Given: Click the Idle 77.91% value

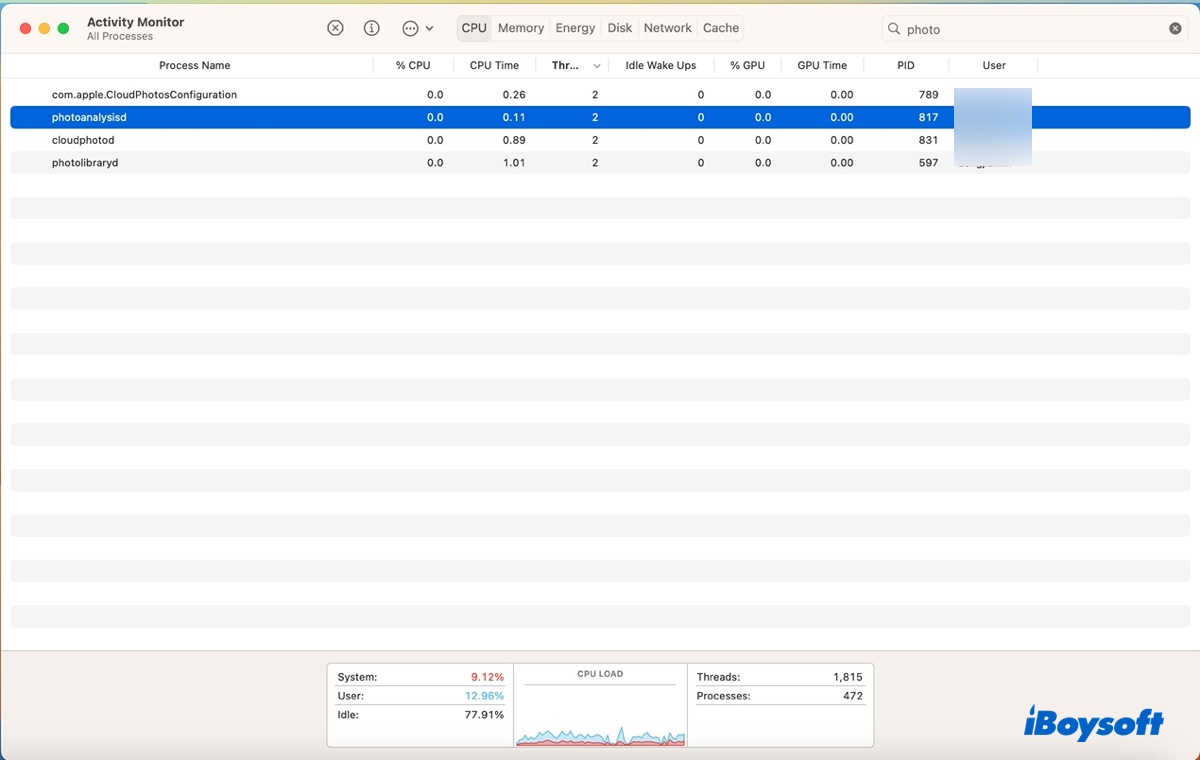Looking at the screenshot, I should tap(485, 715).
